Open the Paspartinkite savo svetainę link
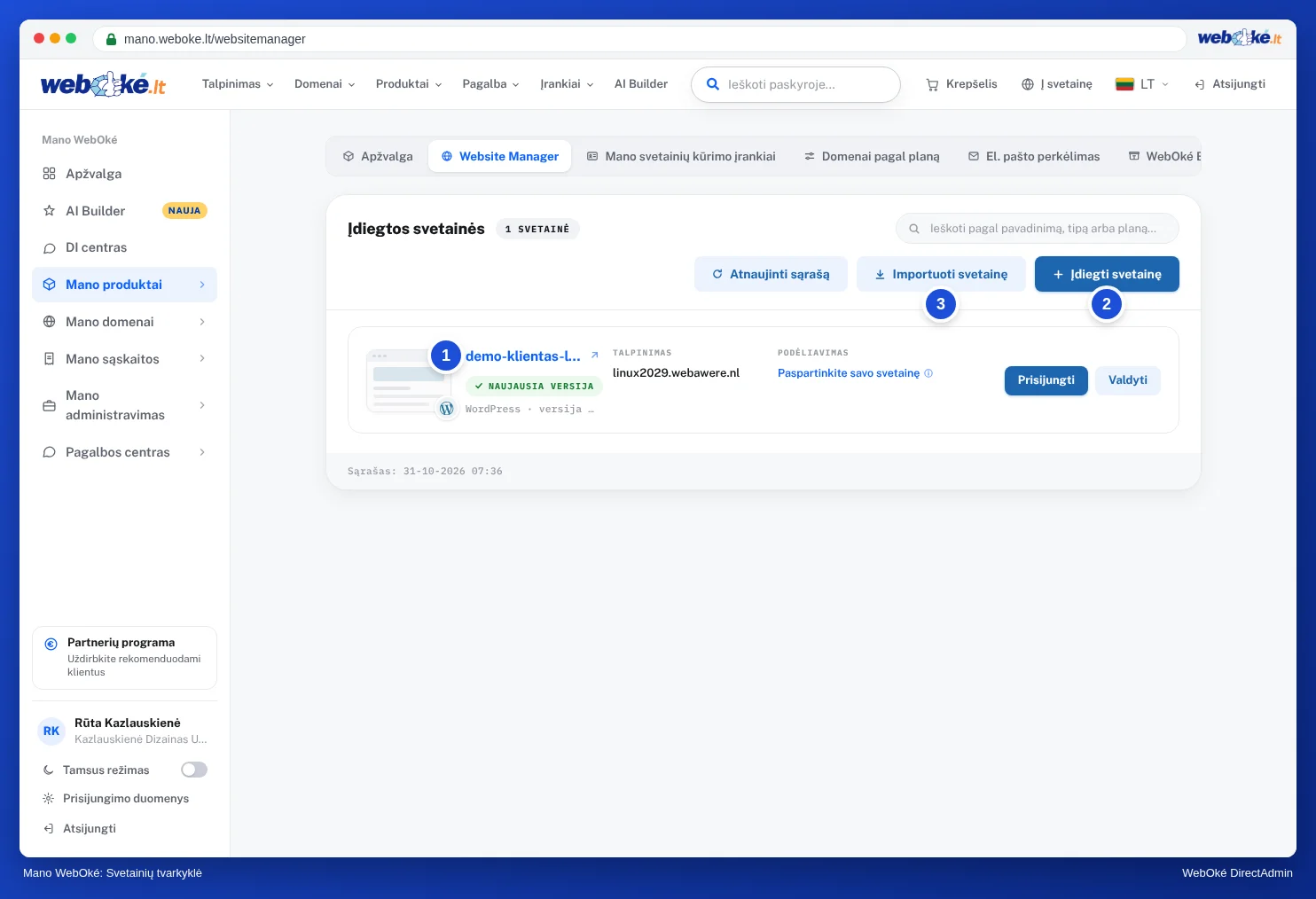The width and height of the screenshot is (1316, 899). pos(849,373)
